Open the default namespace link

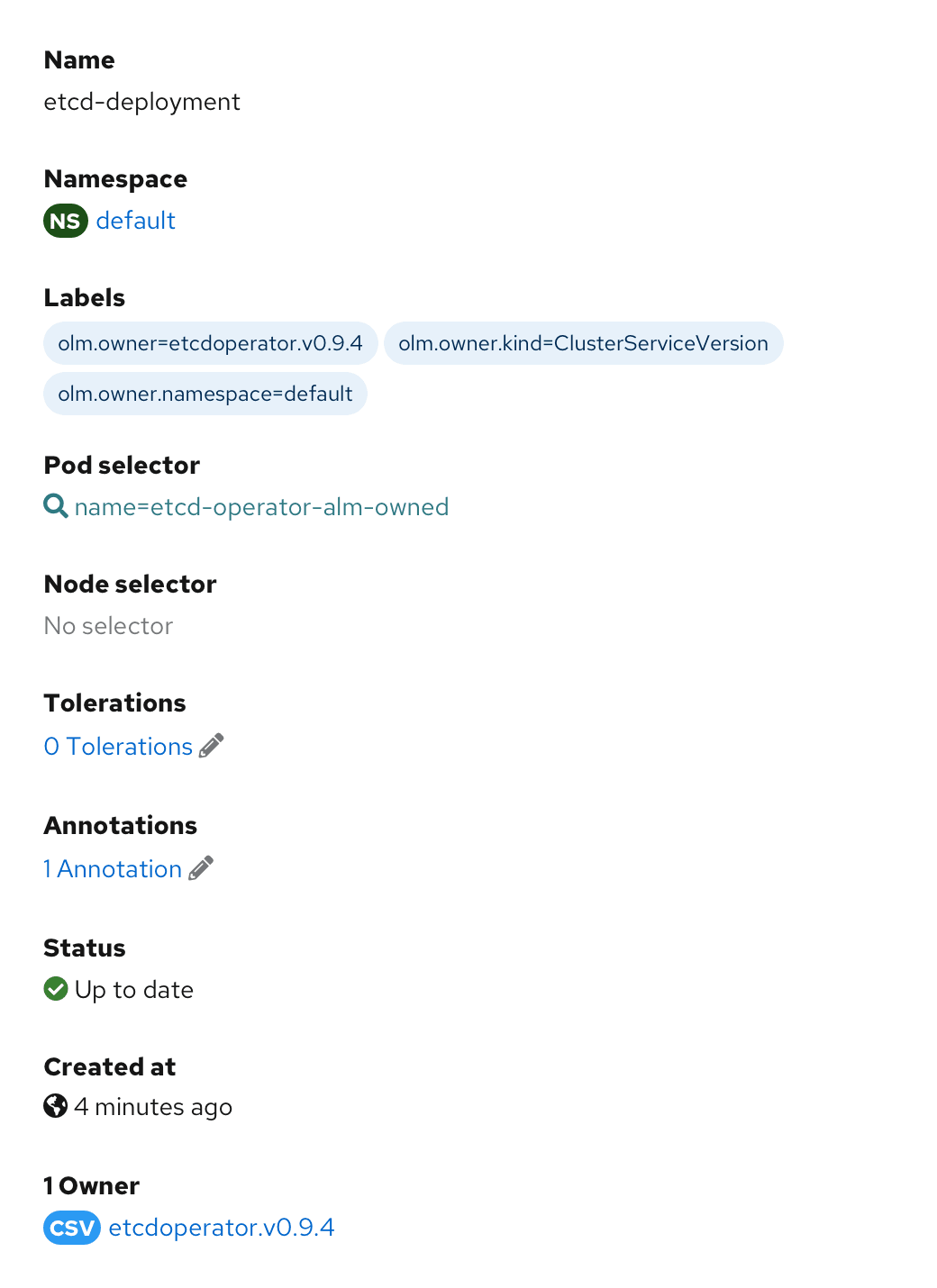[135, 221]
